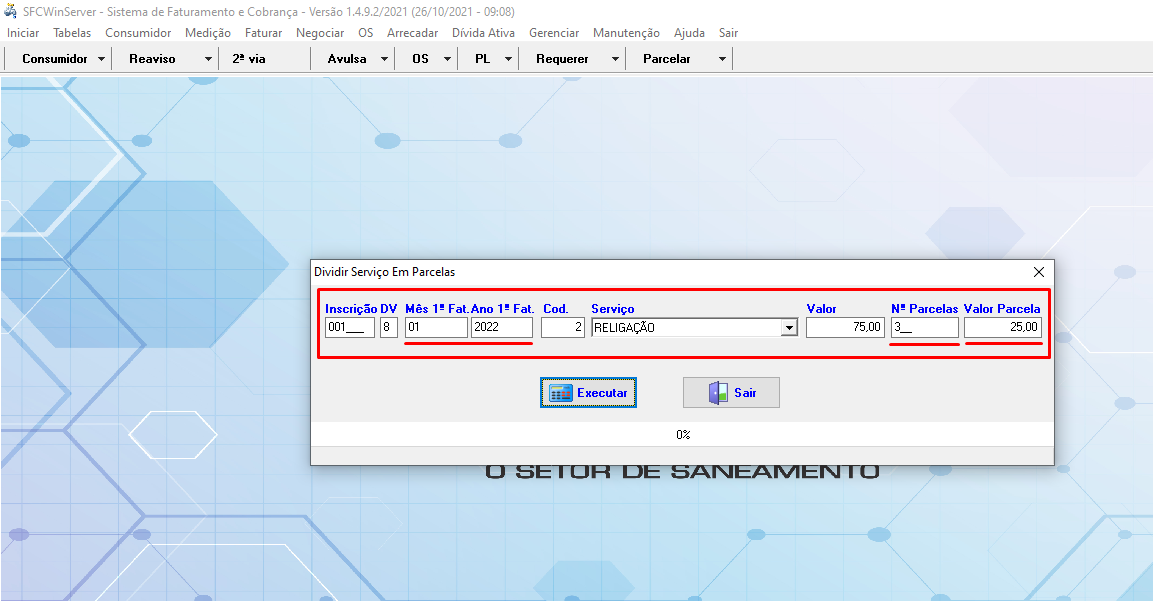
Task: Click the Executar button calculator icon
Action: coord(561,393)
